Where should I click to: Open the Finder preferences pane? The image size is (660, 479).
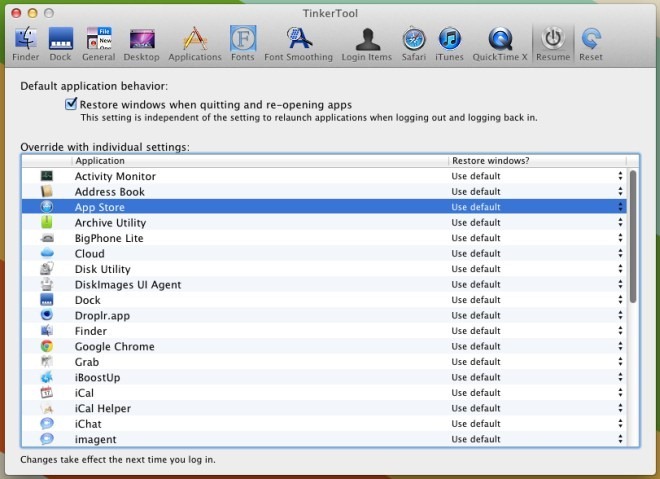pos(26,44)
